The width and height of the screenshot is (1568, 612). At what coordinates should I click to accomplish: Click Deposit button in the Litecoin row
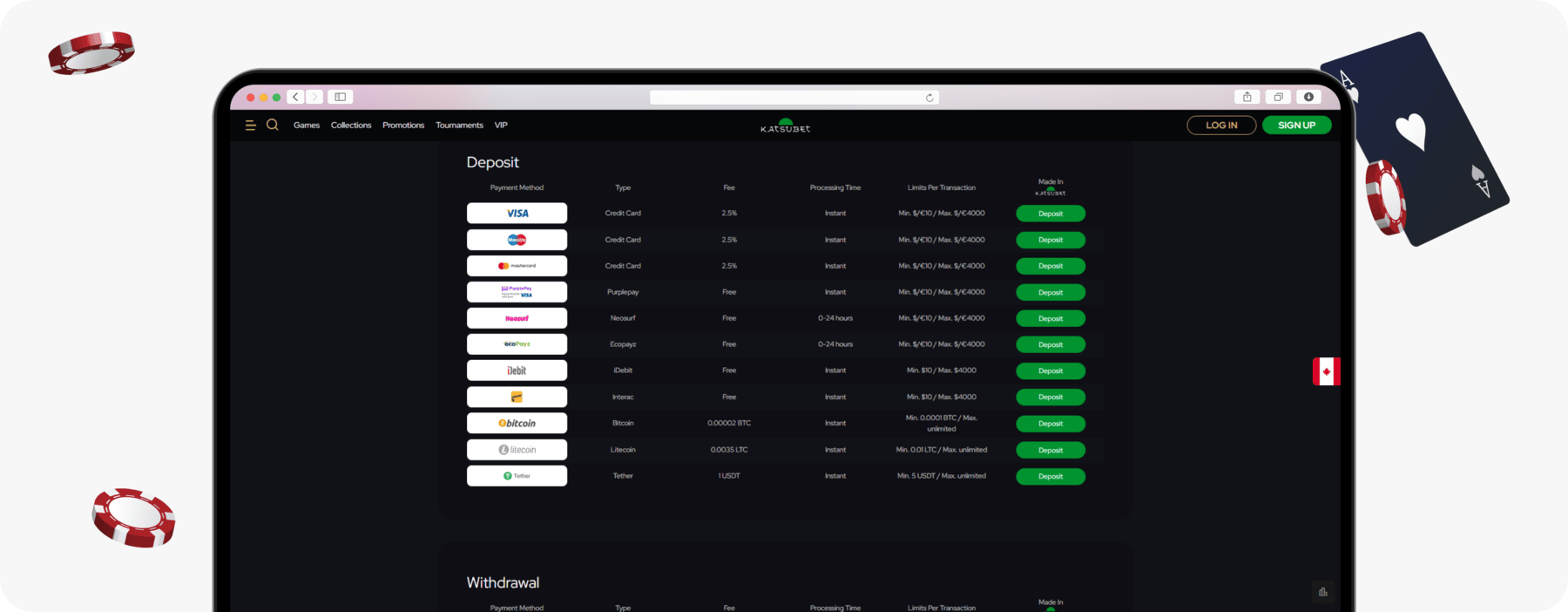1051,450
